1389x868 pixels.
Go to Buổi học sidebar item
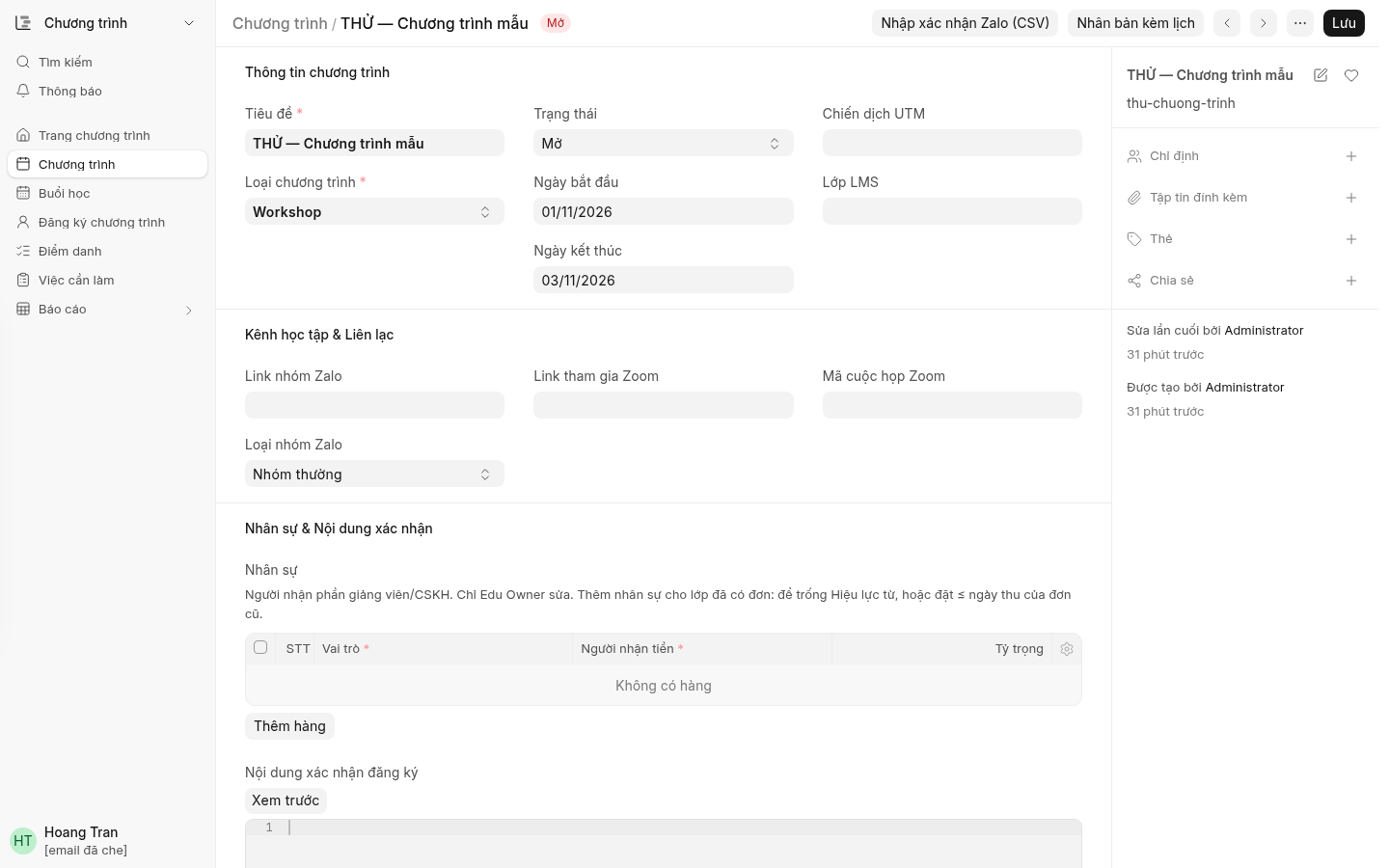coord(107,193)
